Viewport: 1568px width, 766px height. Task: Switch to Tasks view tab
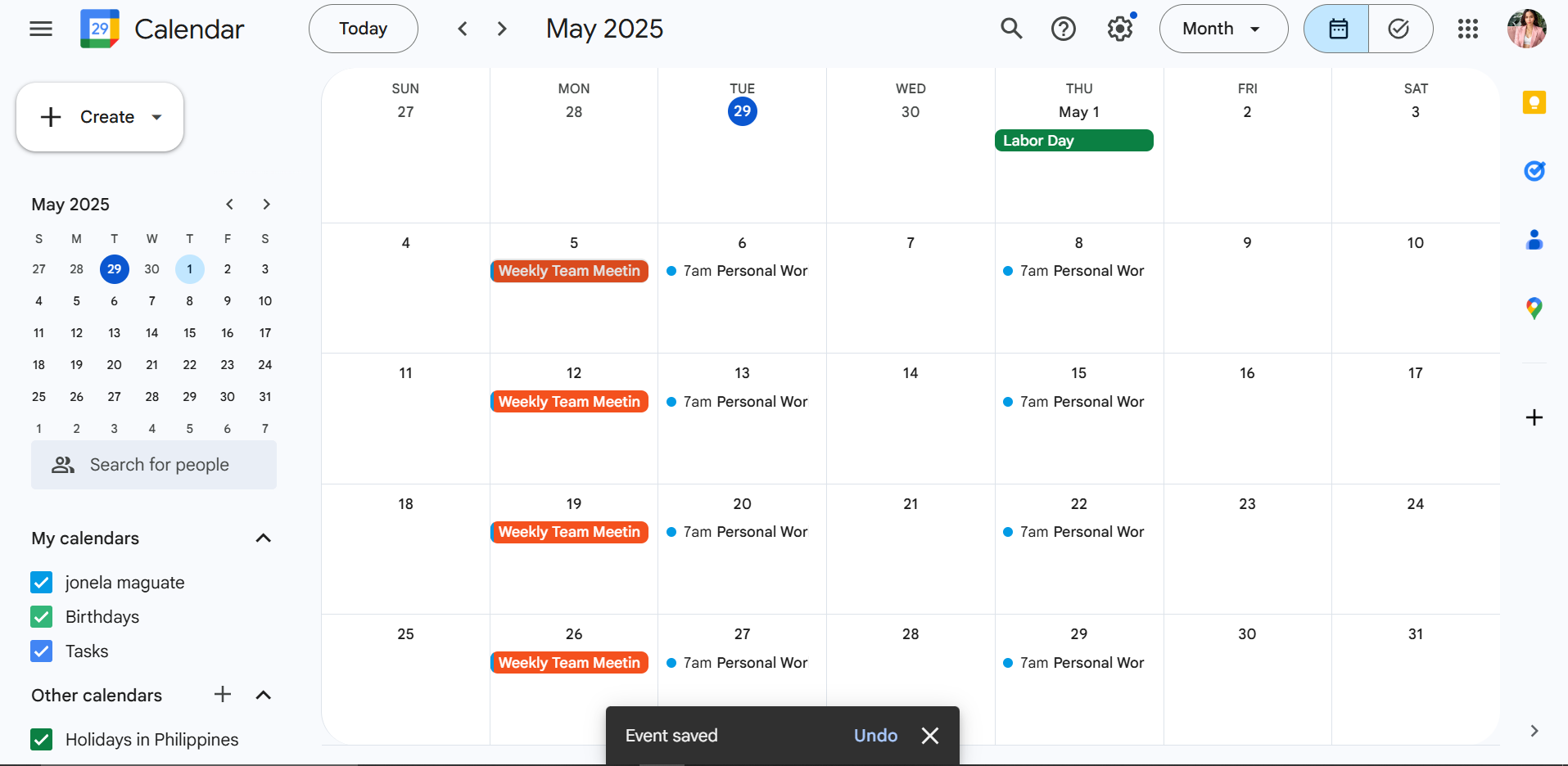click(x=1400, y=29)
